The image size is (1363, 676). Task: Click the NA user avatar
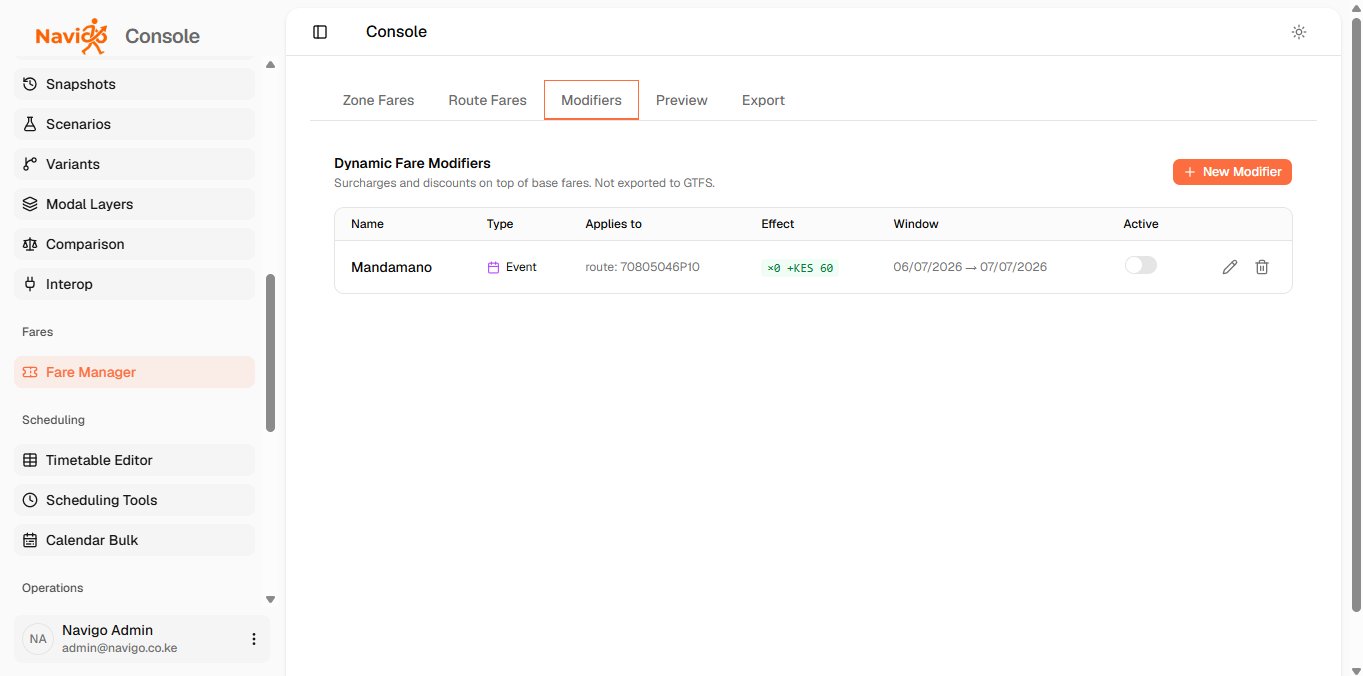coord(38,639)
